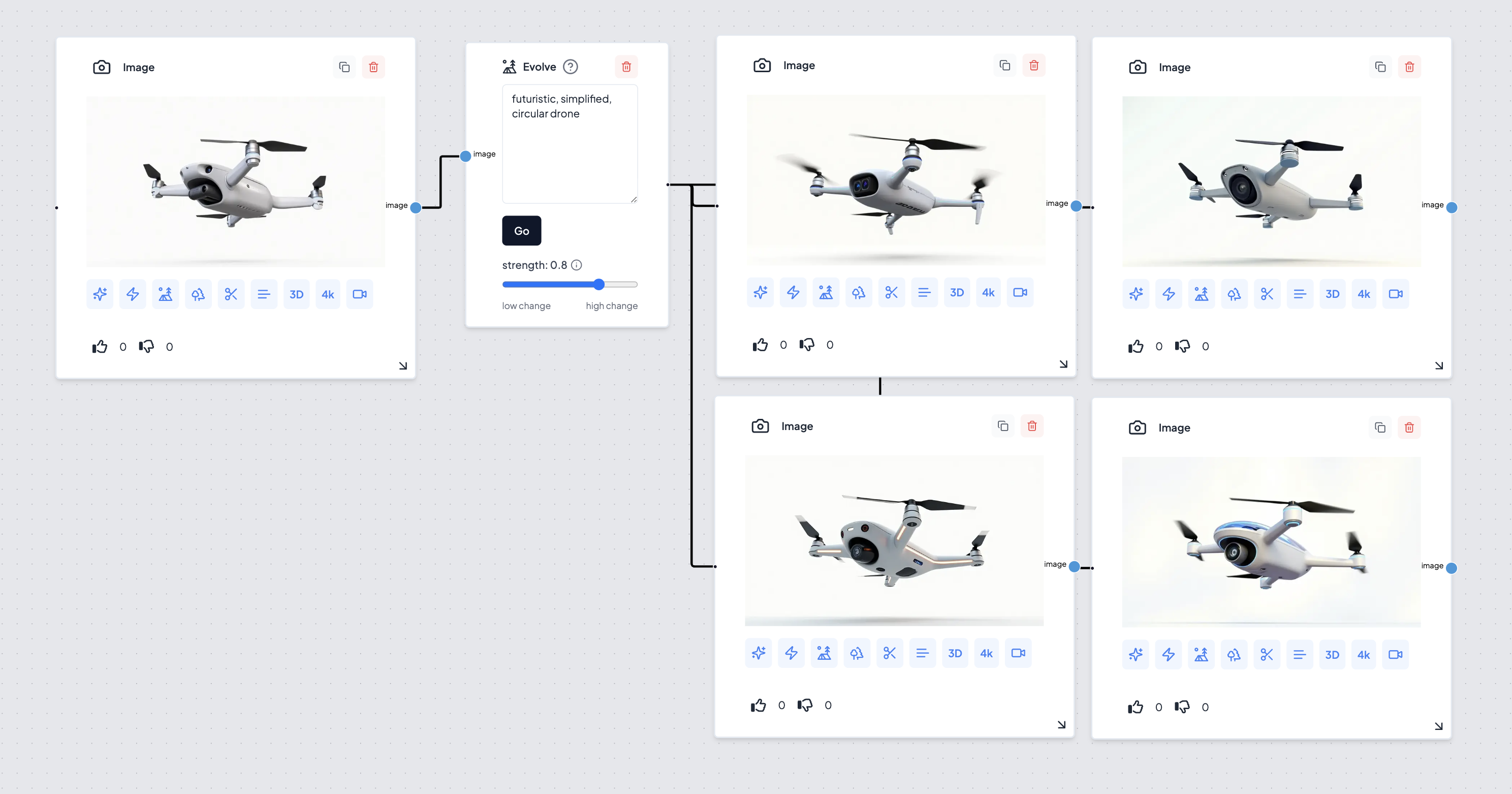The image size is (1512, 794).
Task: Delete the bottom-middle image card
Action: [x=1031, y=426]
